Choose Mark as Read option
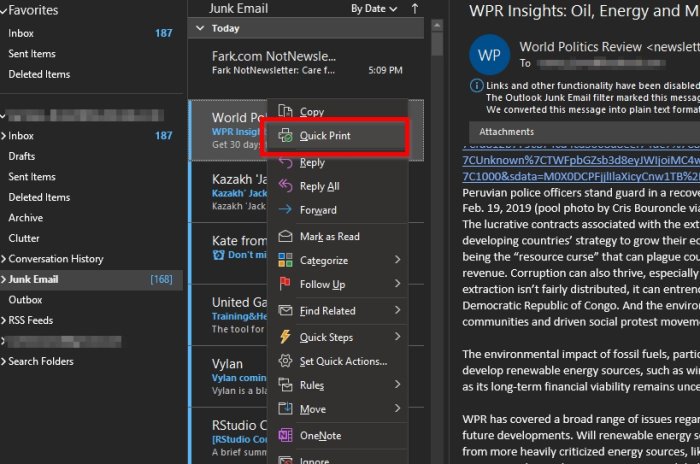The image size is (700, 464). click(x=338, y=236)
